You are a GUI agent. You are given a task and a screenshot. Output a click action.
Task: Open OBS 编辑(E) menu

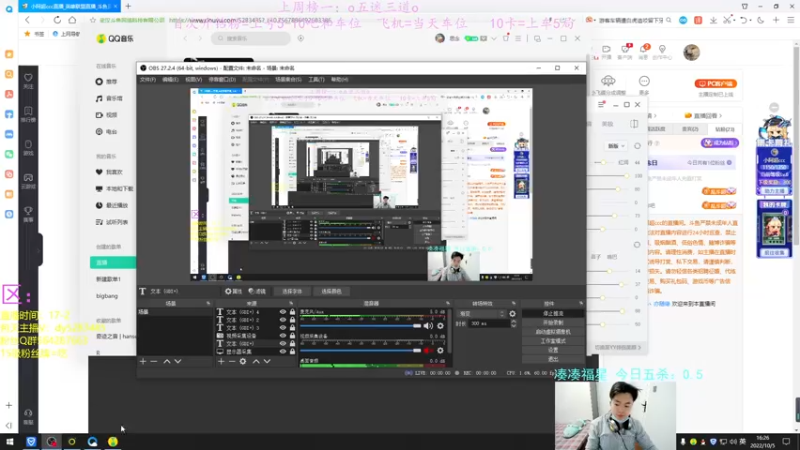[170, 80]
